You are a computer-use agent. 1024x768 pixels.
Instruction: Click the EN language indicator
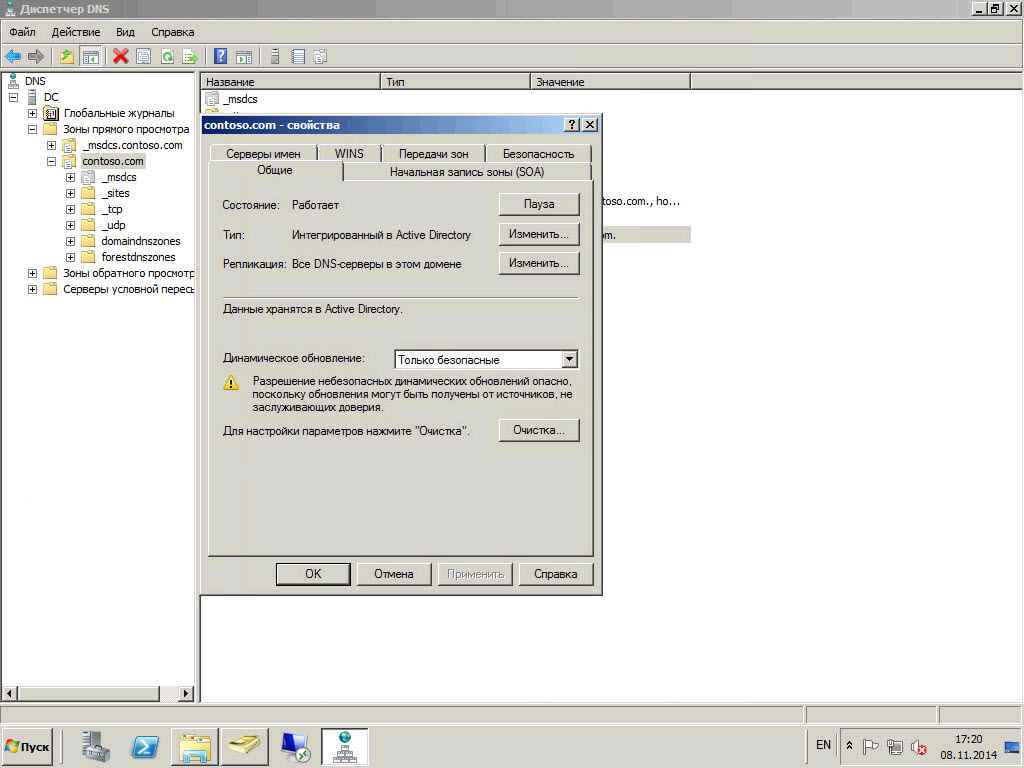[x=824, y=745]
